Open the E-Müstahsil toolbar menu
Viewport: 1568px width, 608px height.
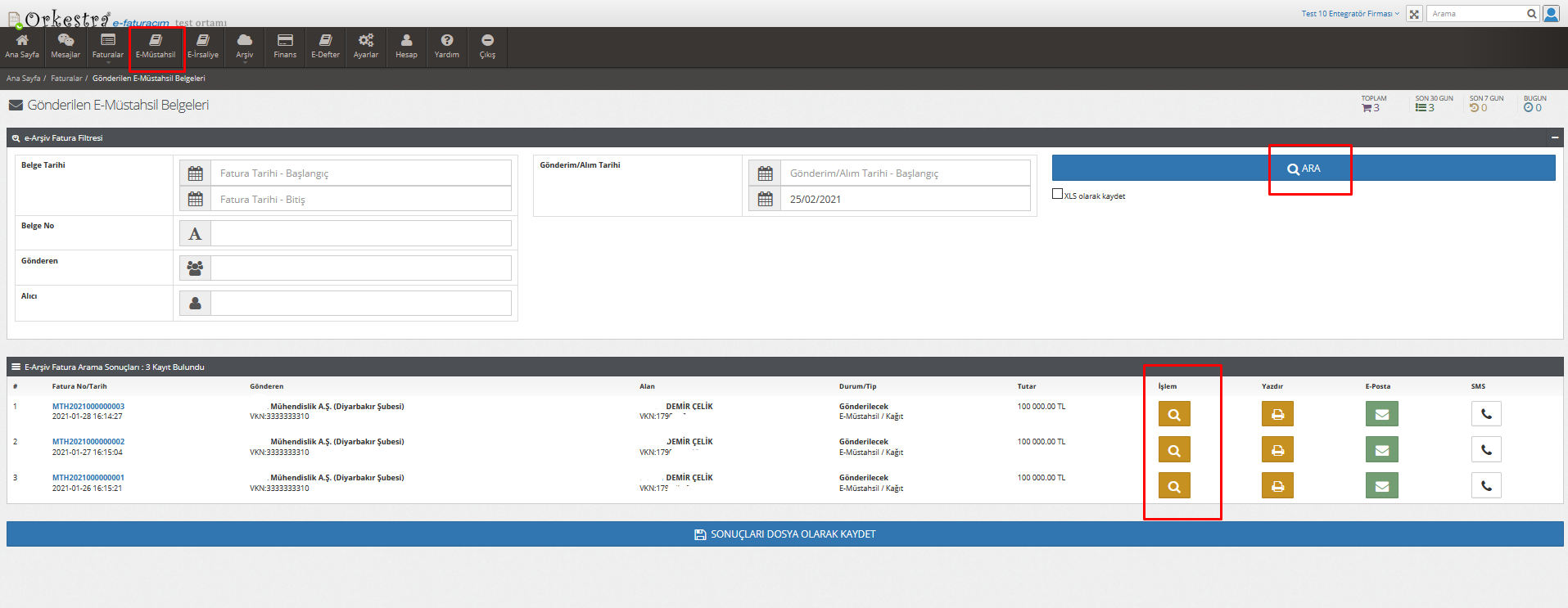pyautogui.click(x=156, y=46)
